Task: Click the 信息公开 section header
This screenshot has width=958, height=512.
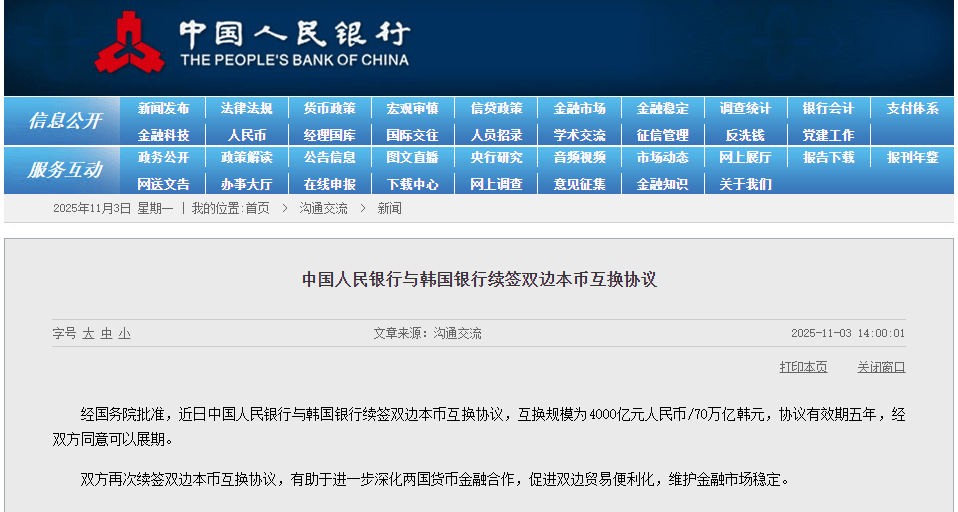Action: (64, 121)
